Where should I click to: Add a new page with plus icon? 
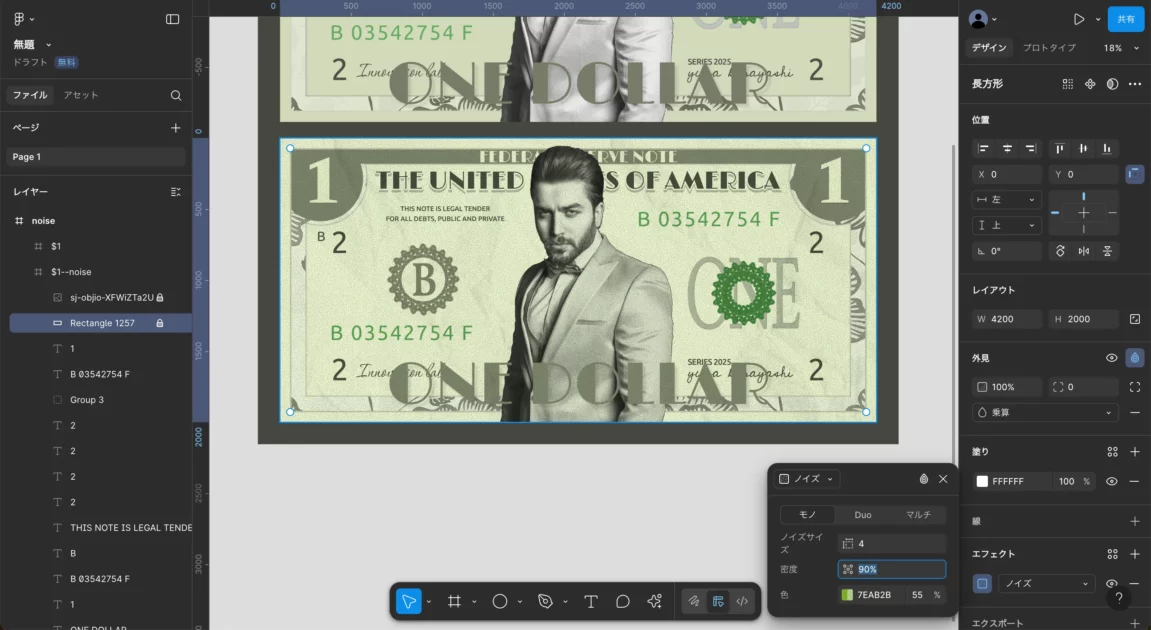pyautogui.click(x=176, y=128)
